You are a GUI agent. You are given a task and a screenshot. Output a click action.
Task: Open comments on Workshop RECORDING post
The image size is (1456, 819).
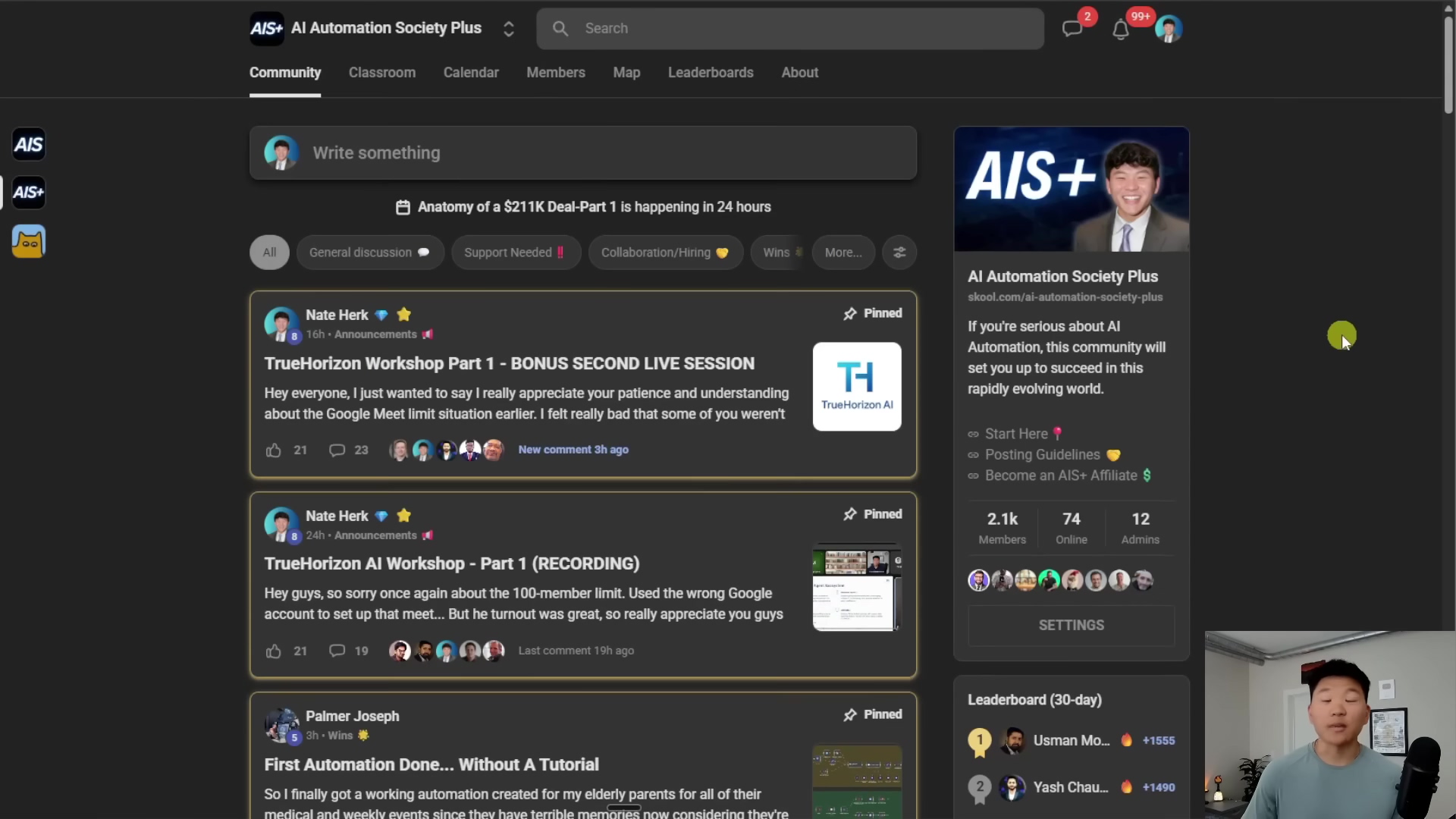[337, 651]
